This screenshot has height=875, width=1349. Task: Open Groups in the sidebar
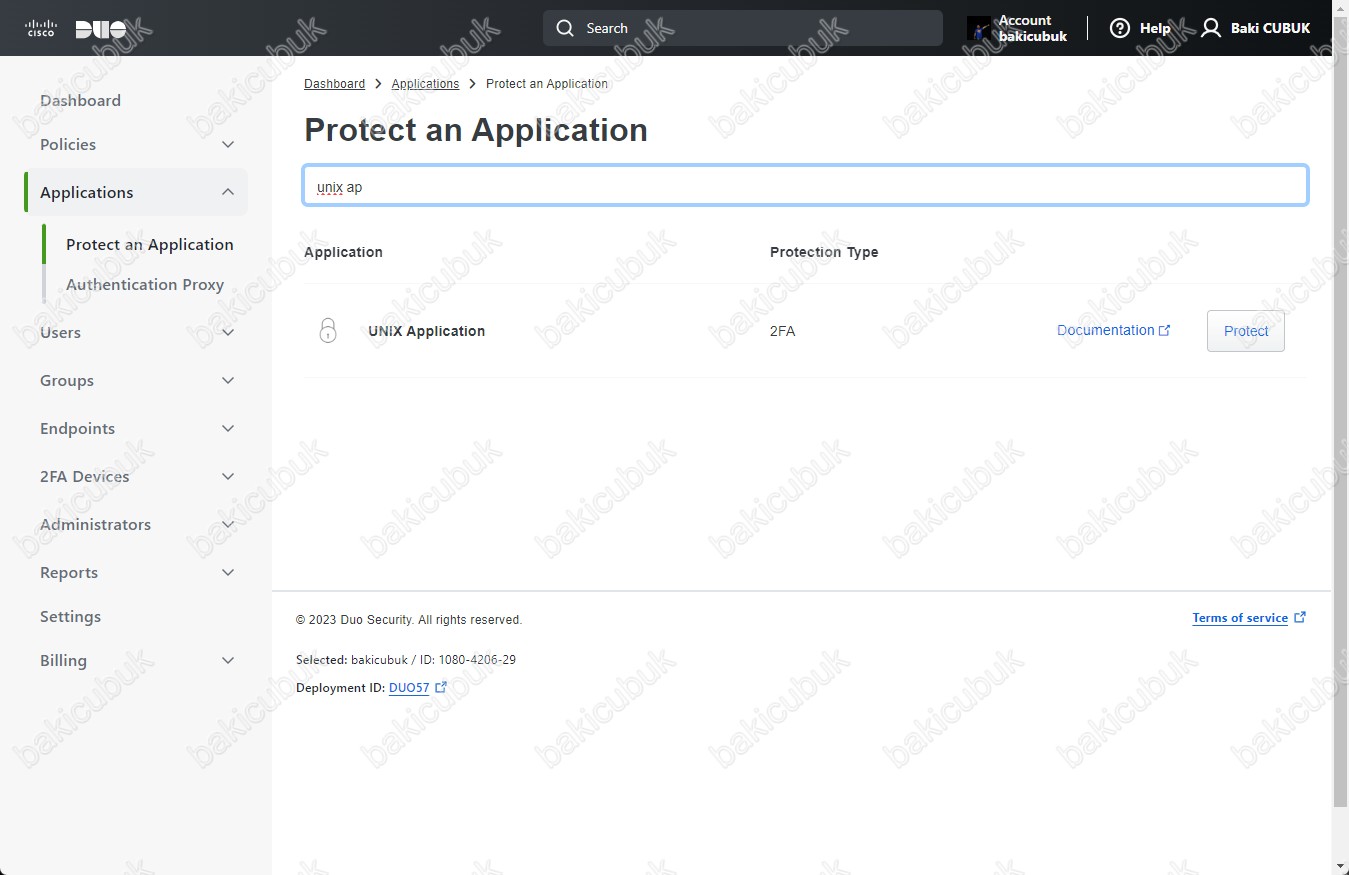[67, 380]
